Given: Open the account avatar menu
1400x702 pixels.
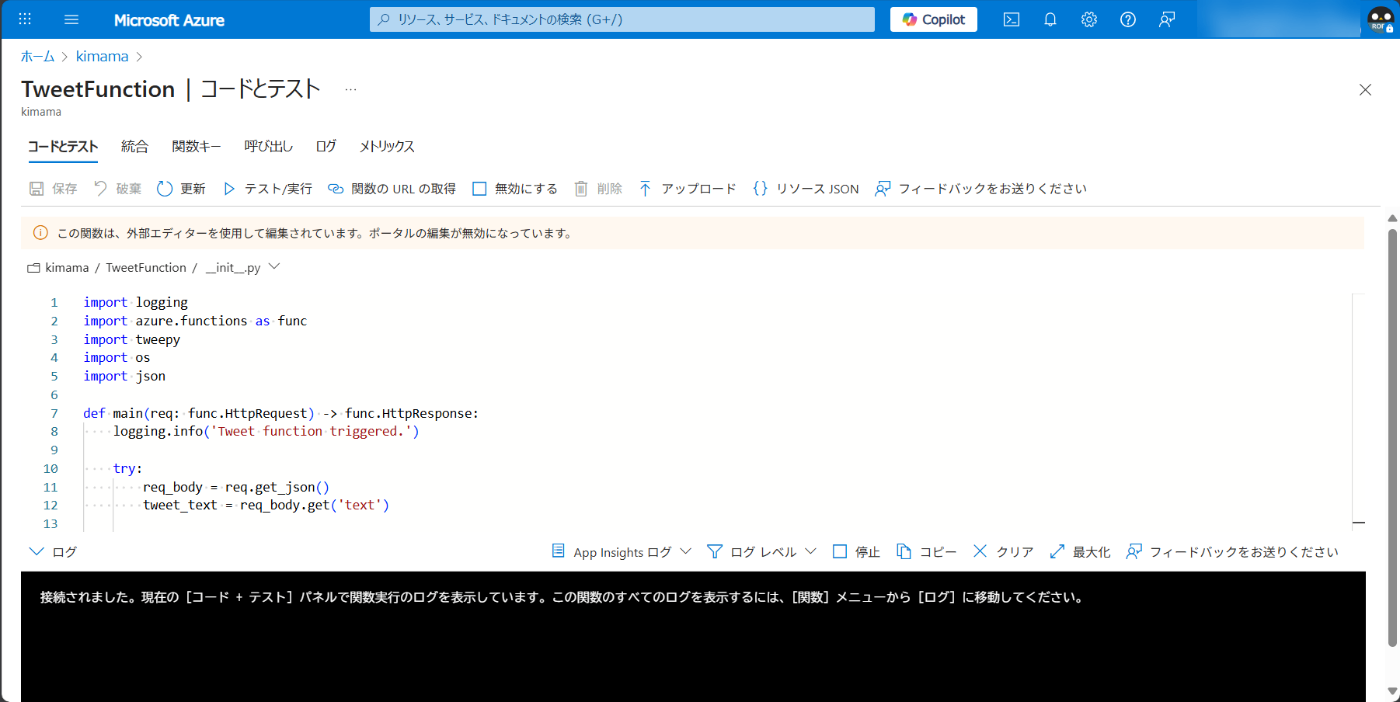Looking at the screenshot, I should click(x=1382, y=19).
